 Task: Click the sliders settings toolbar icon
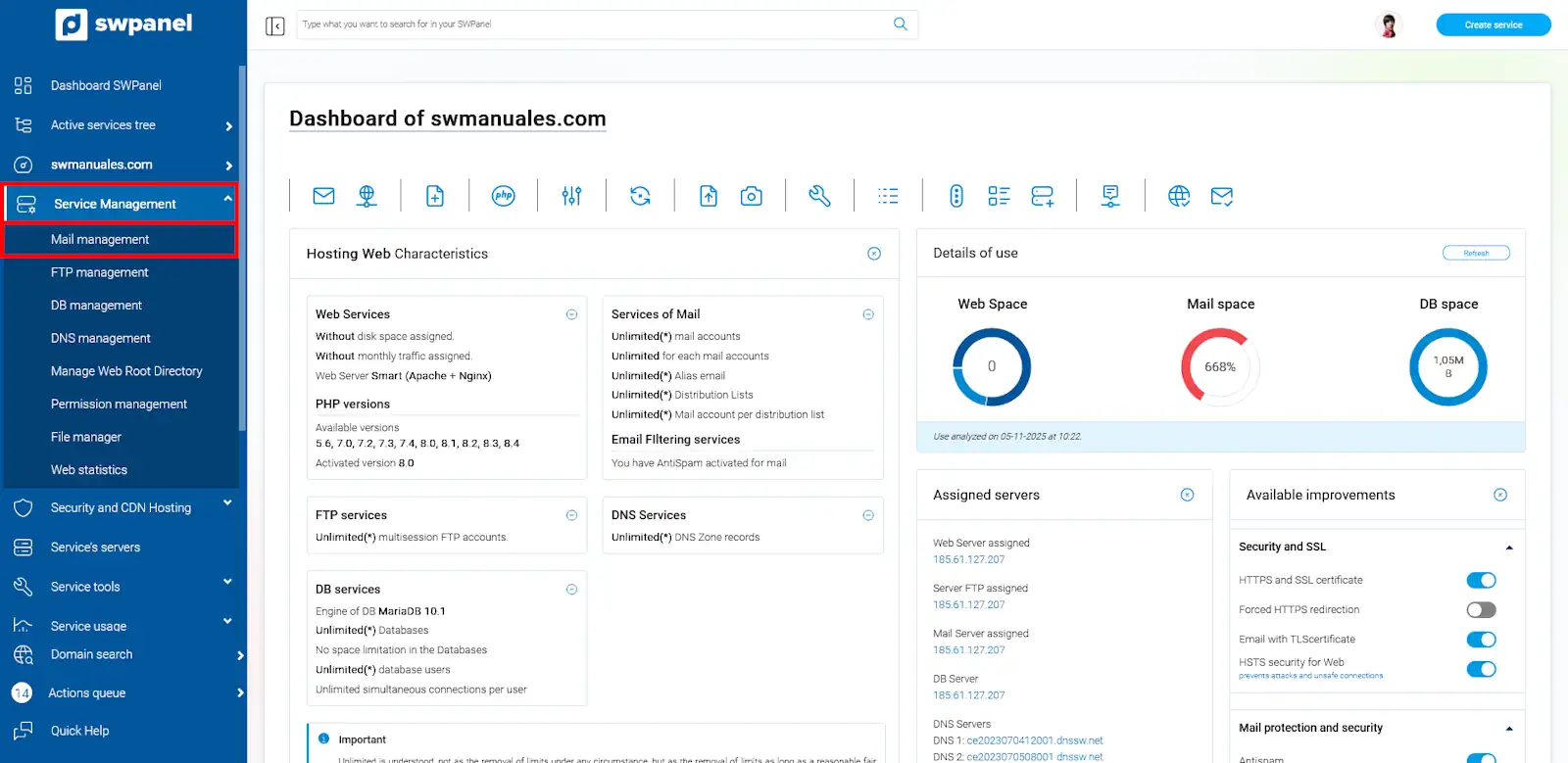[x=572, y=196]
